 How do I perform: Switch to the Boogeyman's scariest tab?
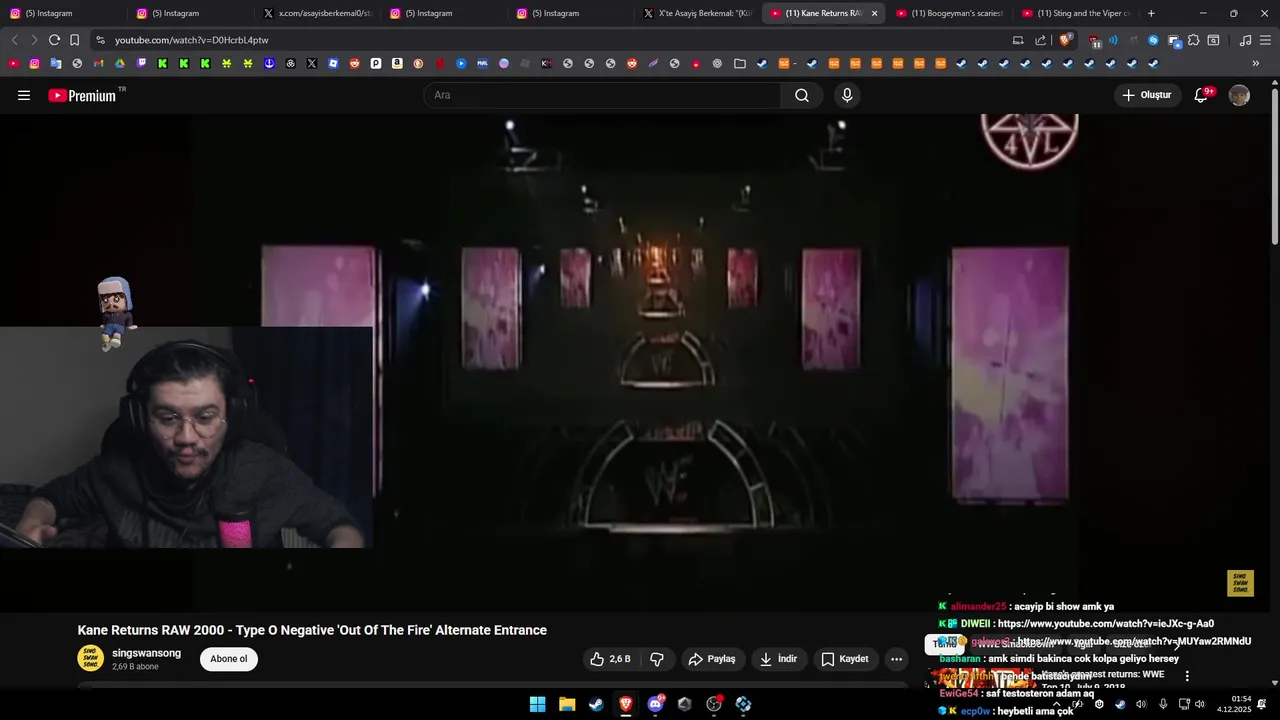[950, 13]
